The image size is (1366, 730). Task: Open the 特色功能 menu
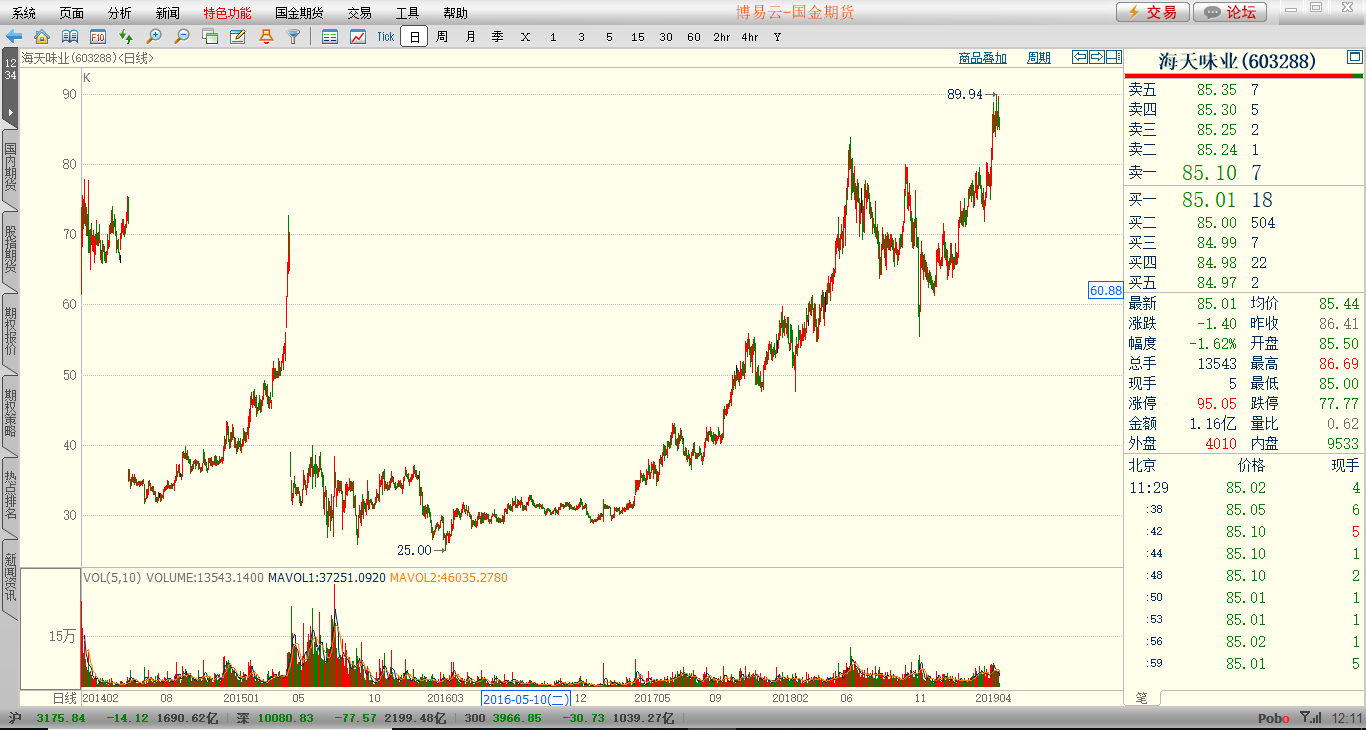pyautogui.click(x=227, y=13)
